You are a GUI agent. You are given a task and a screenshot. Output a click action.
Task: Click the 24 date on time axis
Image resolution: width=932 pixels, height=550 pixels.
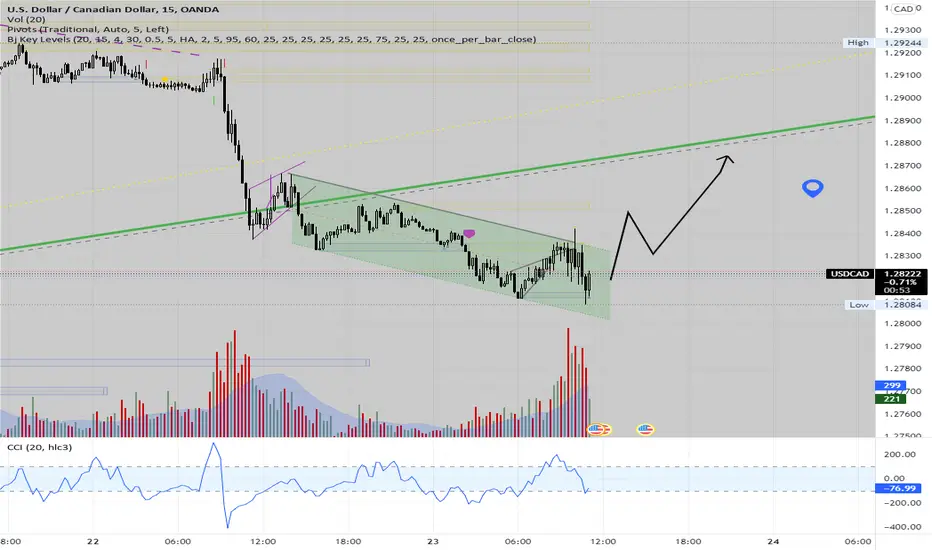pyautogui.click(x=773, y=541)
